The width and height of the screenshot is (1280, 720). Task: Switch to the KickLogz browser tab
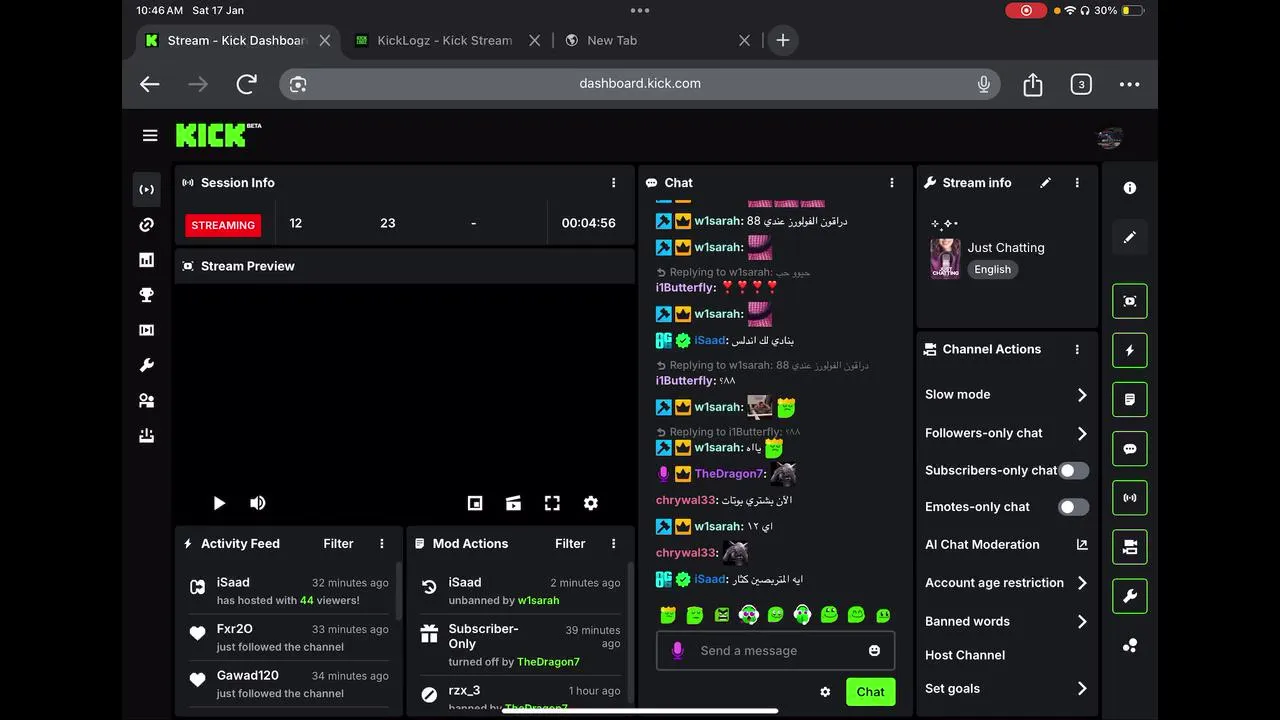tap(445, 41)
